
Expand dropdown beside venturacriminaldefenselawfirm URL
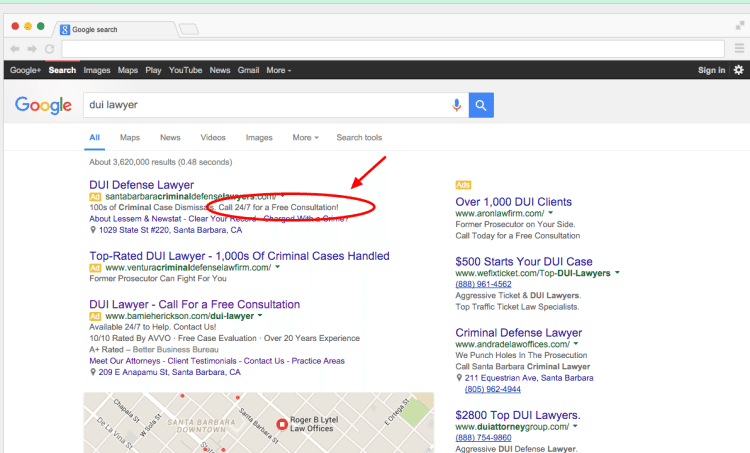pyautogui.click(x=277, y=267)
